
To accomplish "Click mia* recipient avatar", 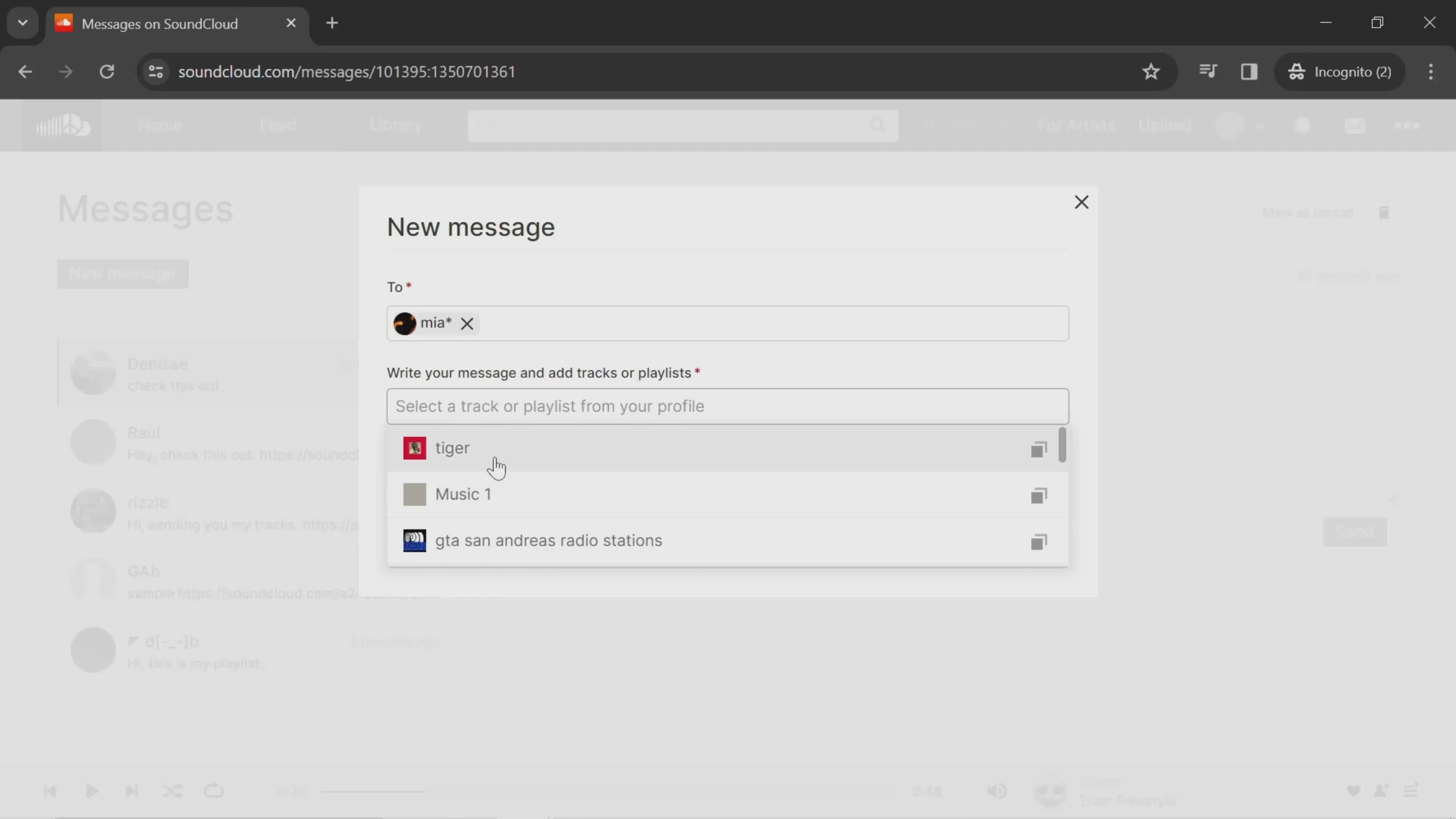I will click(405, 324).
